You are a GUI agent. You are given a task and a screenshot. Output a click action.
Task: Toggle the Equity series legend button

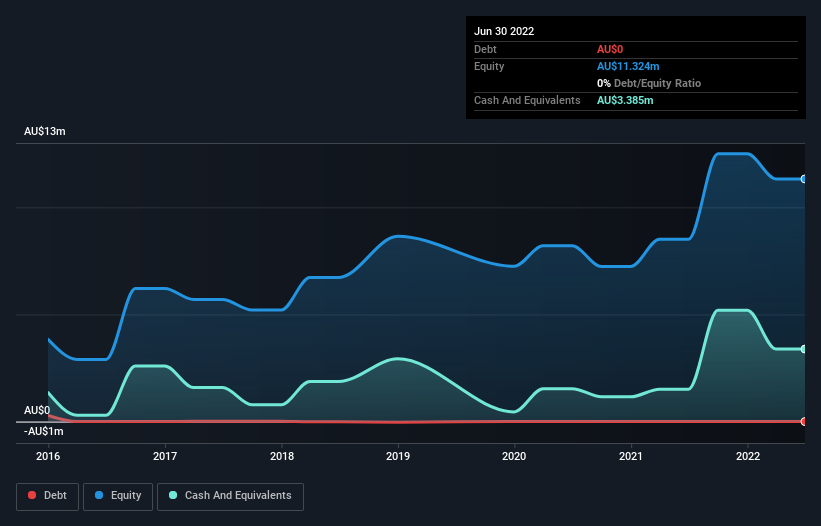click(x=118, y=496)
